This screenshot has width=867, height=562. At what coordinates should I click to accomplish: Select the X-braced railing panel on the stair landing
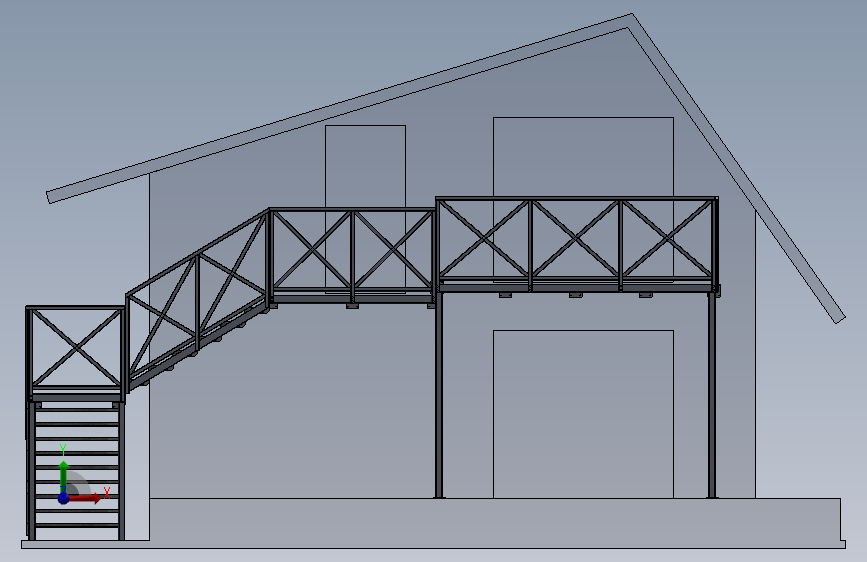tap(76, 348)
